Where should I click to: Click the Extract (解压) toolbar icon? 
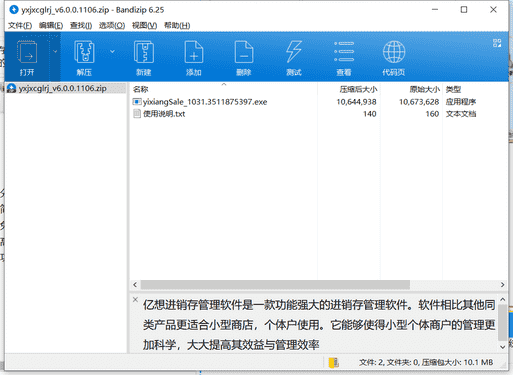(x=84, y=52)
